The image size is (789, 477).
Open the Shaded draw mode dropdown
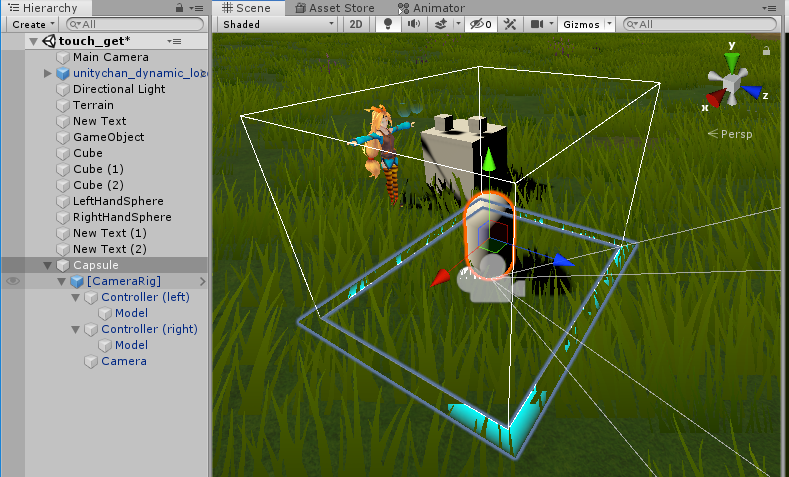click(278, 24)
